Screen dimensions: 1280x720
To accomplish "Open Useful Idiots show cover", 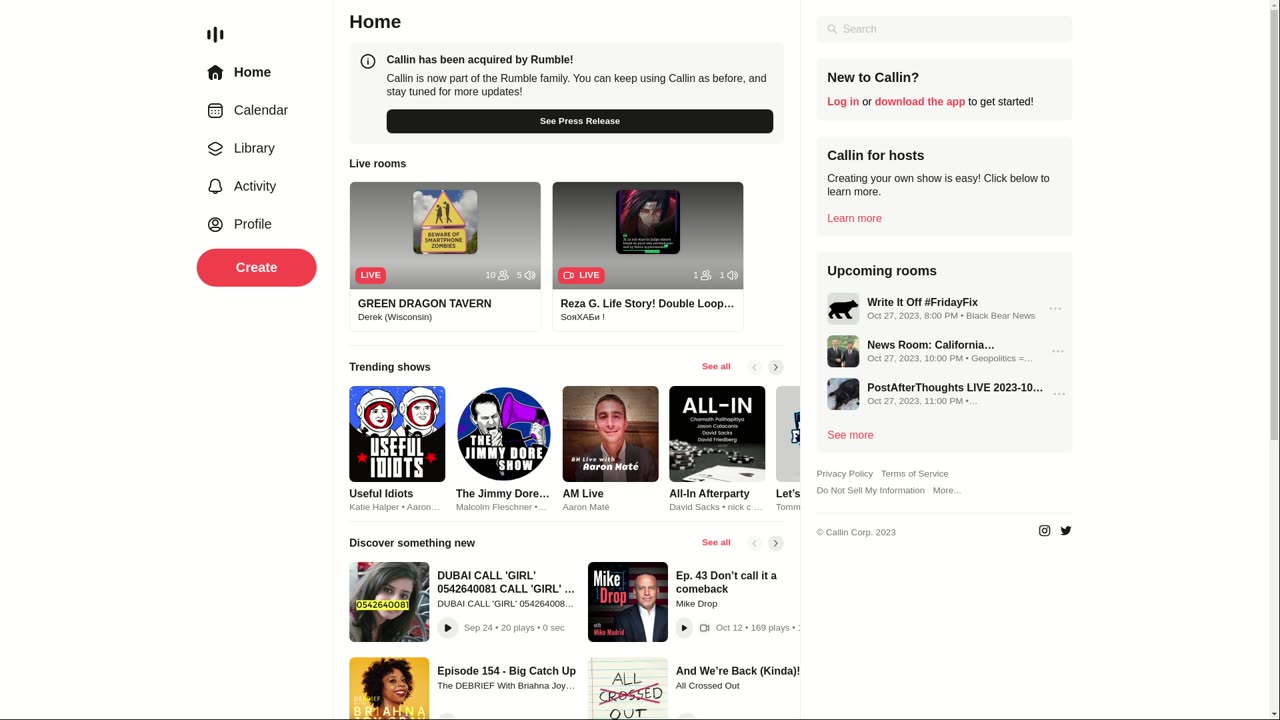I will 397,434.
